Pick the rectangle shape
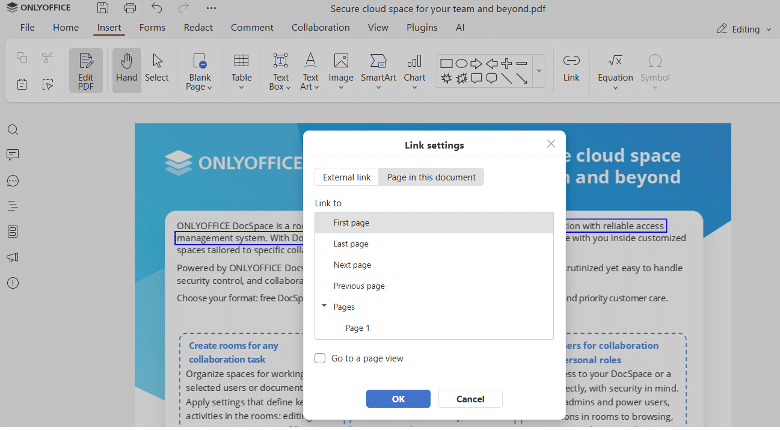780x430 pixels. coord(447,63)
